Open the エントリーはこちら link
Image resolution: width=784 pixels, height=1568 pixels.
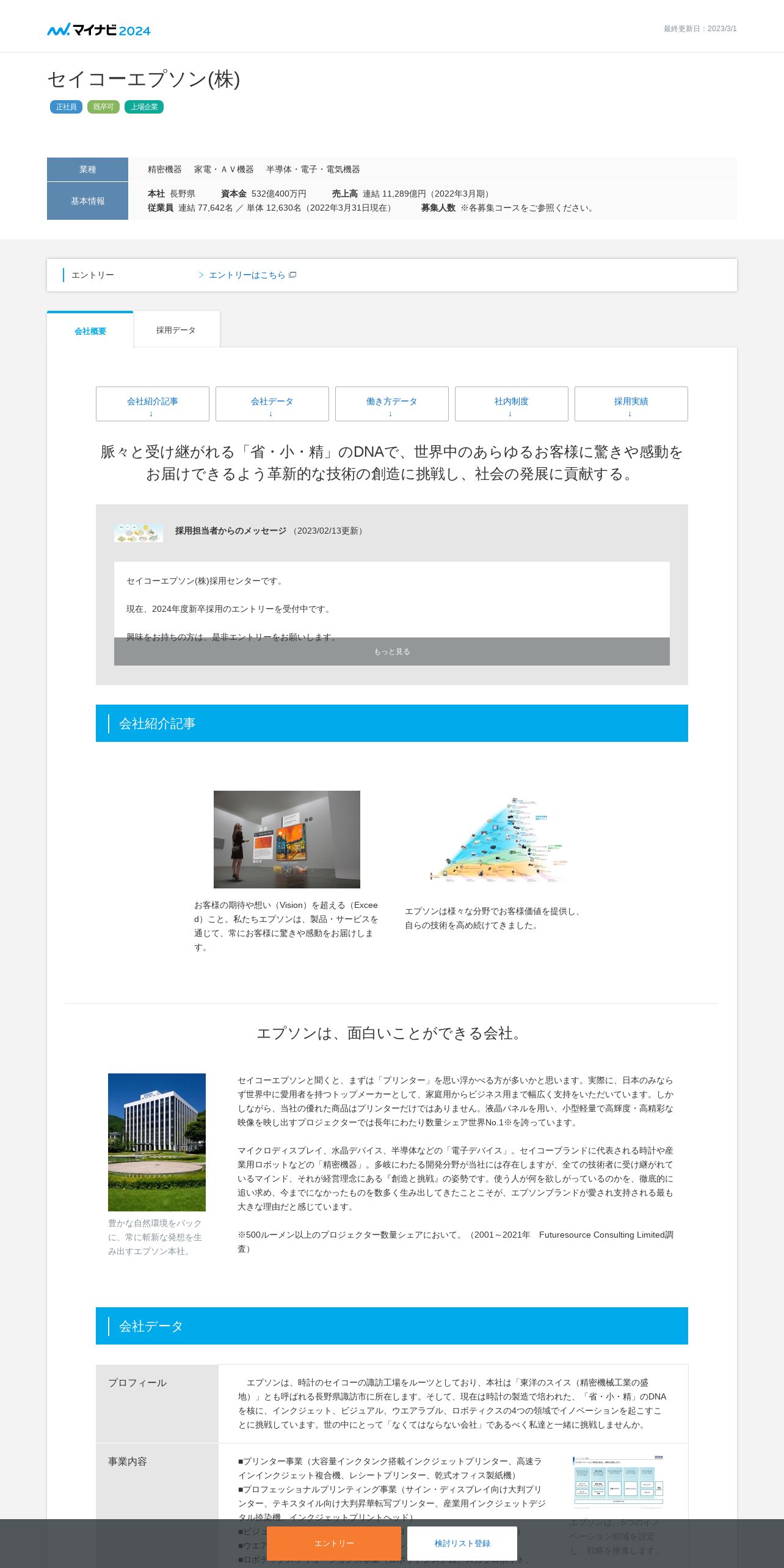(247, 275)
